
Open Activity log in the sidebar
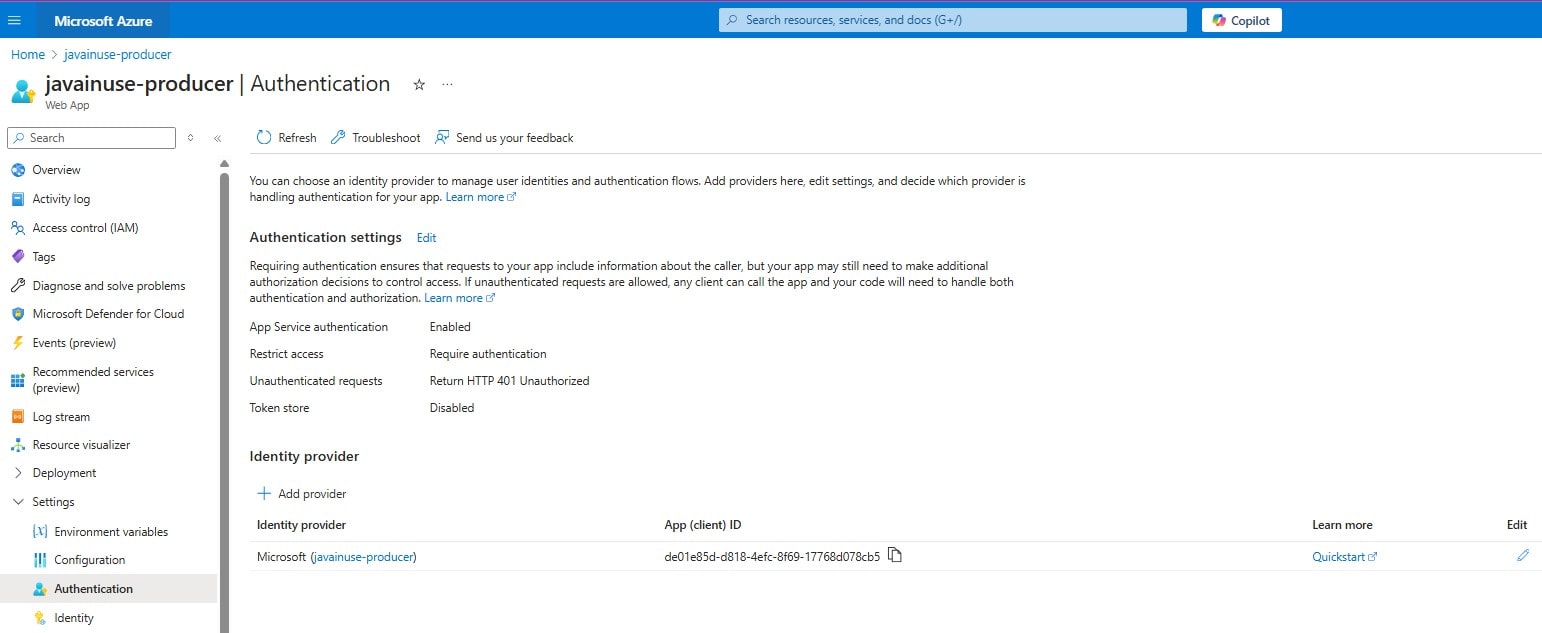point(61,199)
